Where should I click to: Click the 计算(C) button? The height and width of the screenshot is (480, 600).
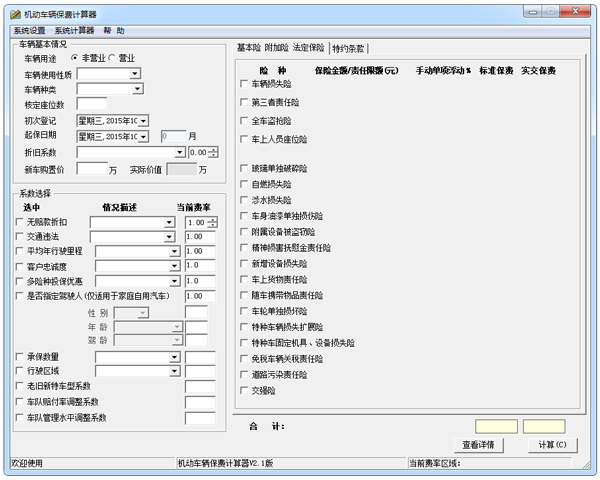pos(552,445)
